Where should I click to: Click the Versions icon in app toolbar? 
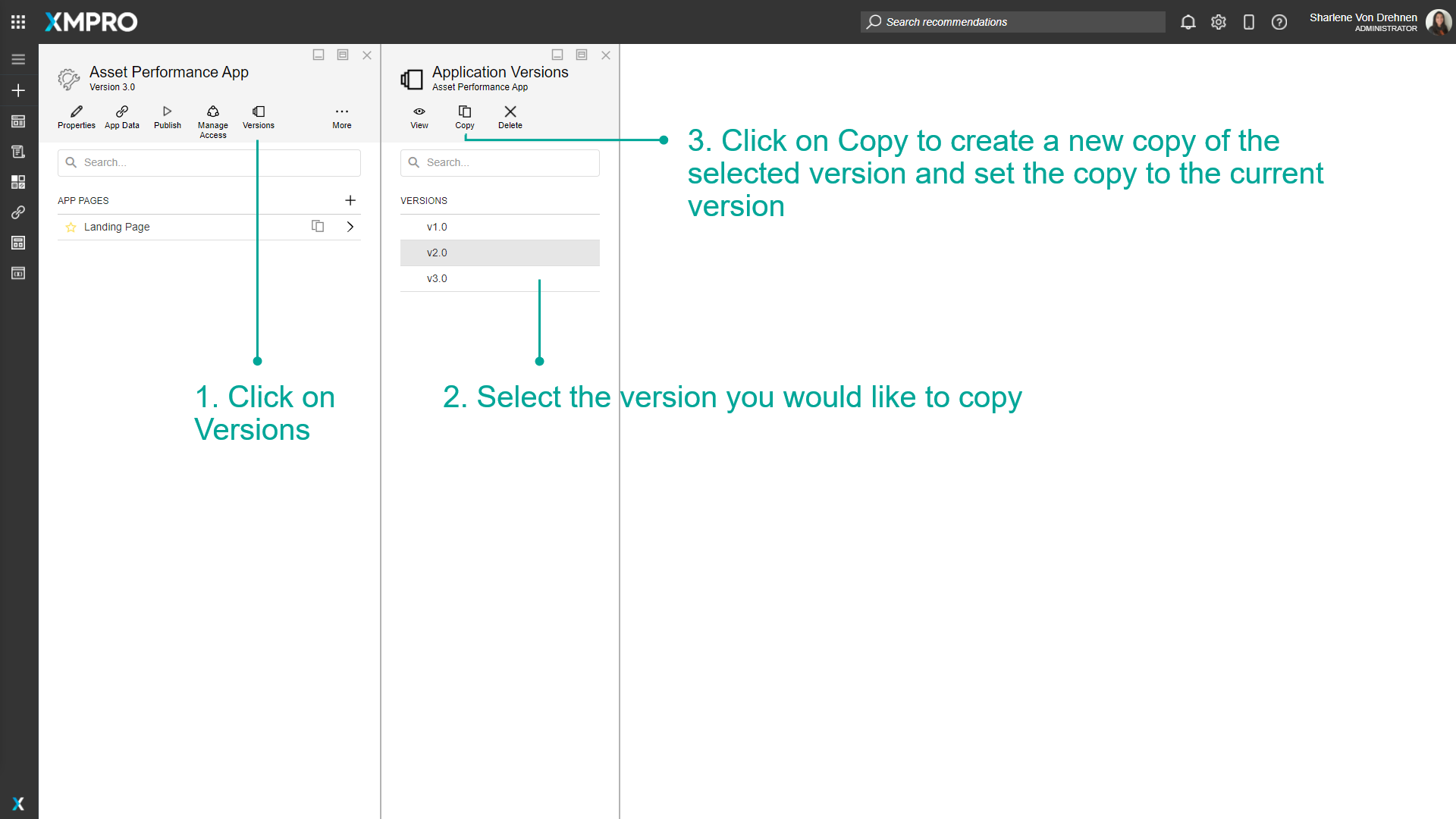click(258, 117)
